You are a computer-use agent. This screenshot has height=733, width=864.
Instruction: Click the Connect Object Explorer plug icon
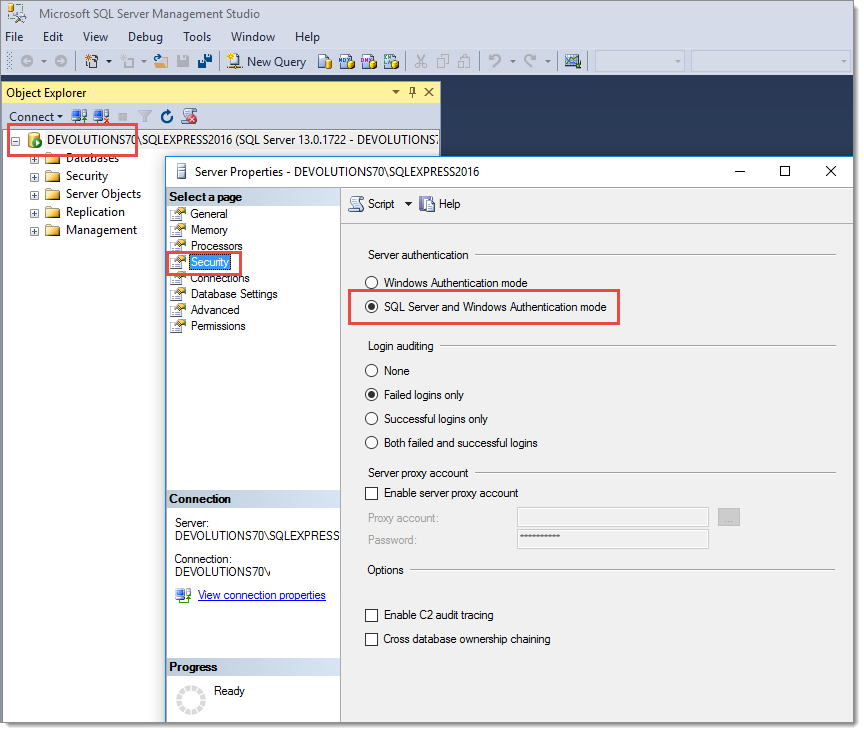(79, 116)
